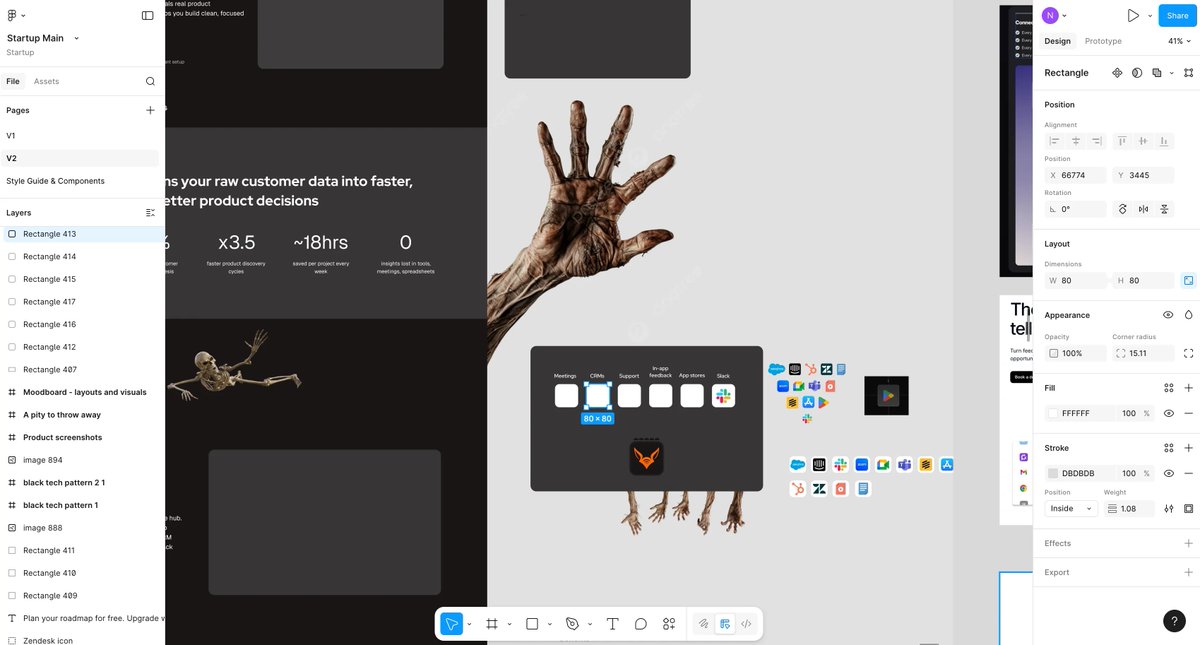Select the Move tool in bottom toolbar
The width and height of the screenshot is (1200, 645).
[x=452, y=624]
